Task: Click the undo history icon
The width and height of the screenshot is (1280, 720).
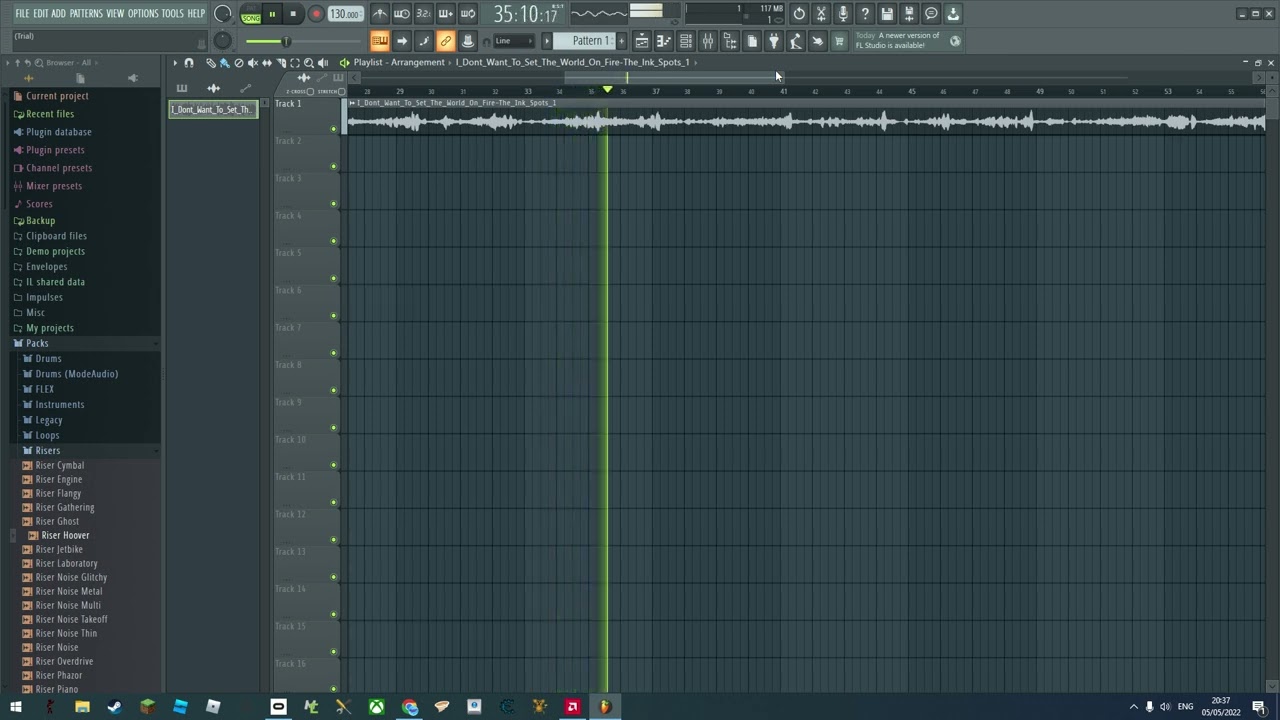Action: pyautogui.click(x=799, y=14)
